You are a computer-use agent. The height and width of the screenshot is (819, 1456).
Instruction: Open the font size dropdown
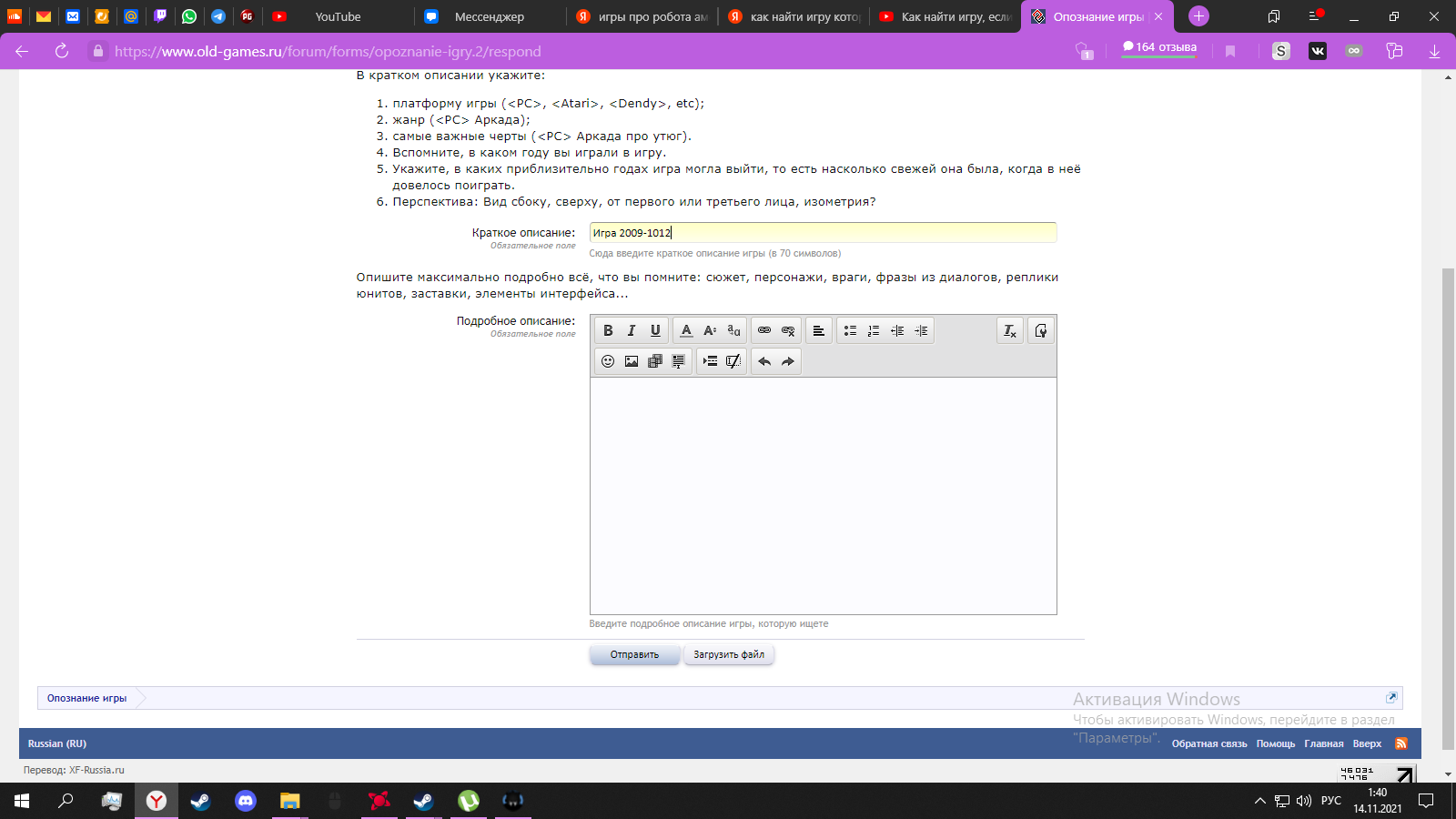[711, 330]
